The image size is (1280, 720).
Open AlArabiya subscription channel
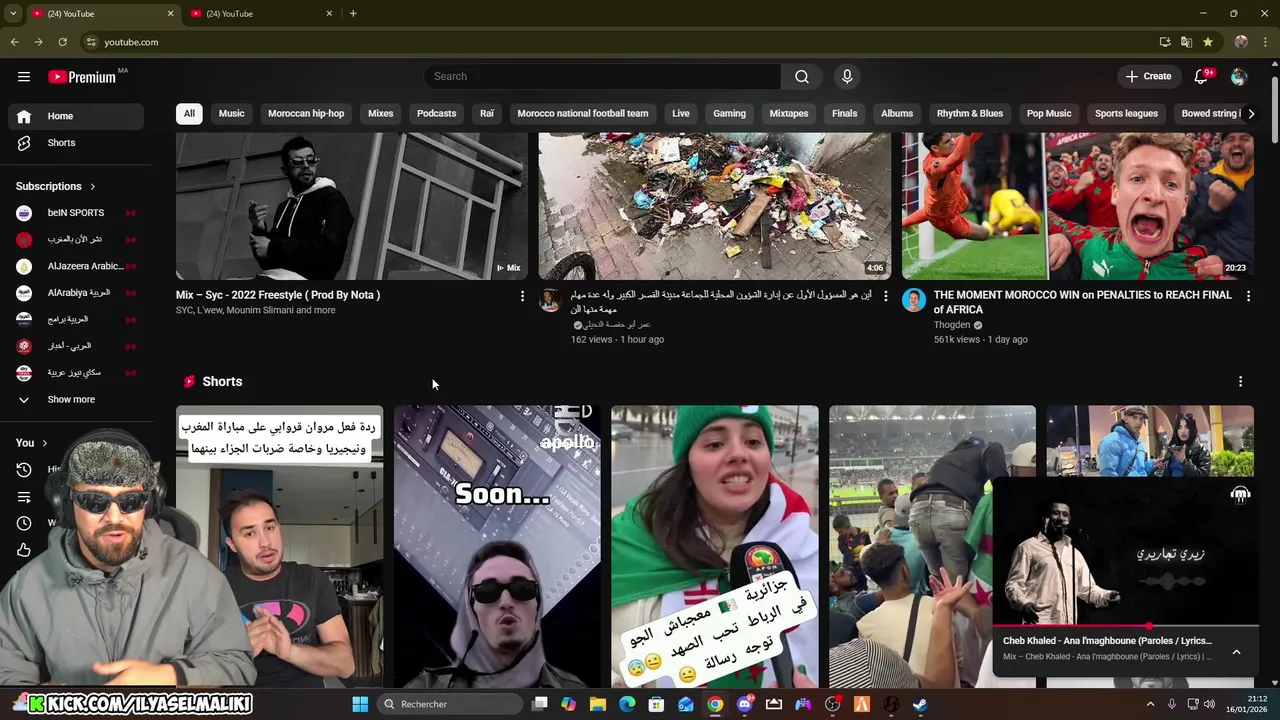coord(76,293)
